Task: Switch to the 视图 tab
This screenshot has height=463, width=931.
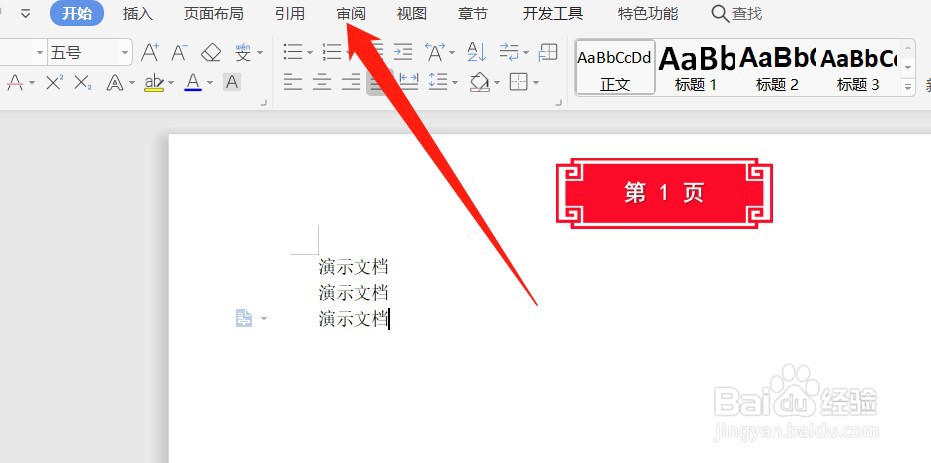Action: pyautogui.click(x=411, y=13)
